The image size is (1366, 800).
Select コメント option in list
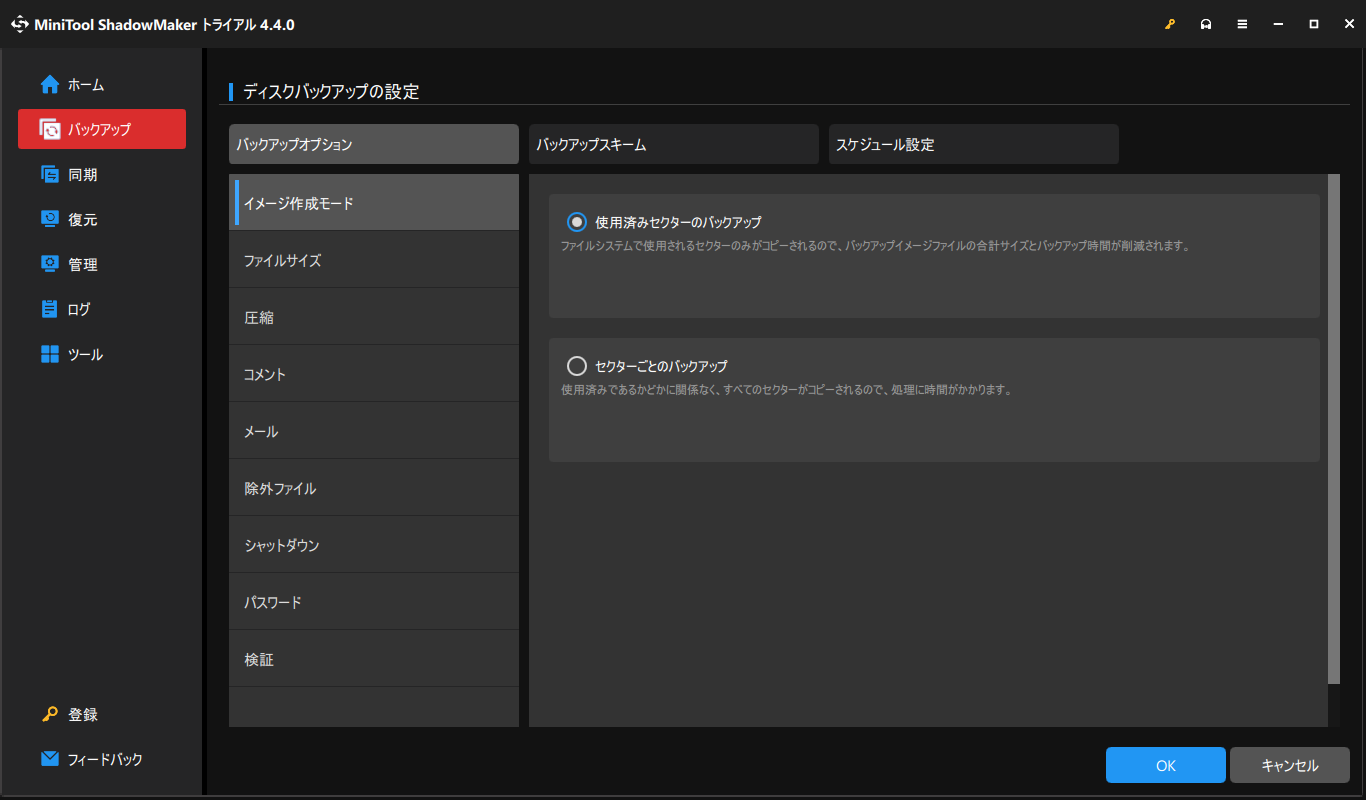point(374,374)
